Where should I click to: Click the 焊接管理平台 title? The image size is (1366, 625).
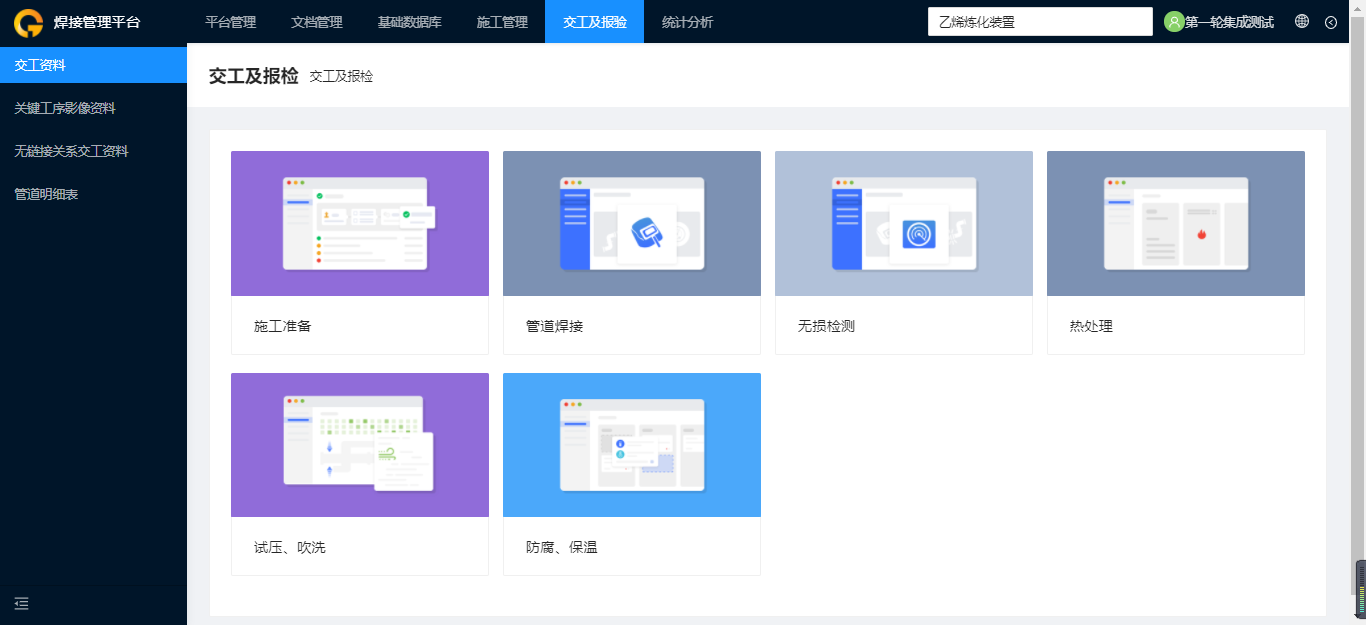click(x=97, y=22)
